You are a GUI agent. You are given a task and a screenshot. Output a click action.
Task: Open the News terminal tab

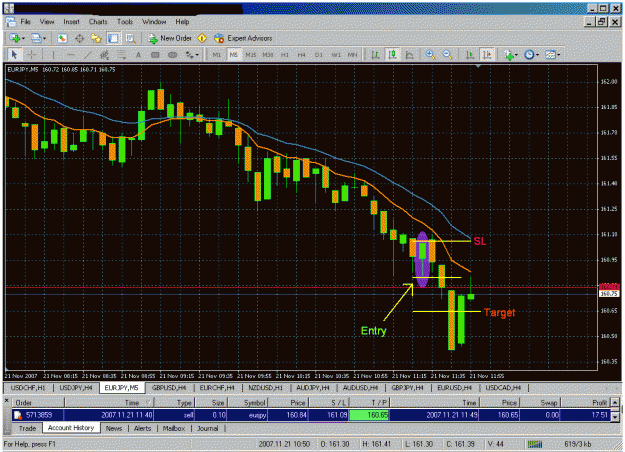pos(114,428)
